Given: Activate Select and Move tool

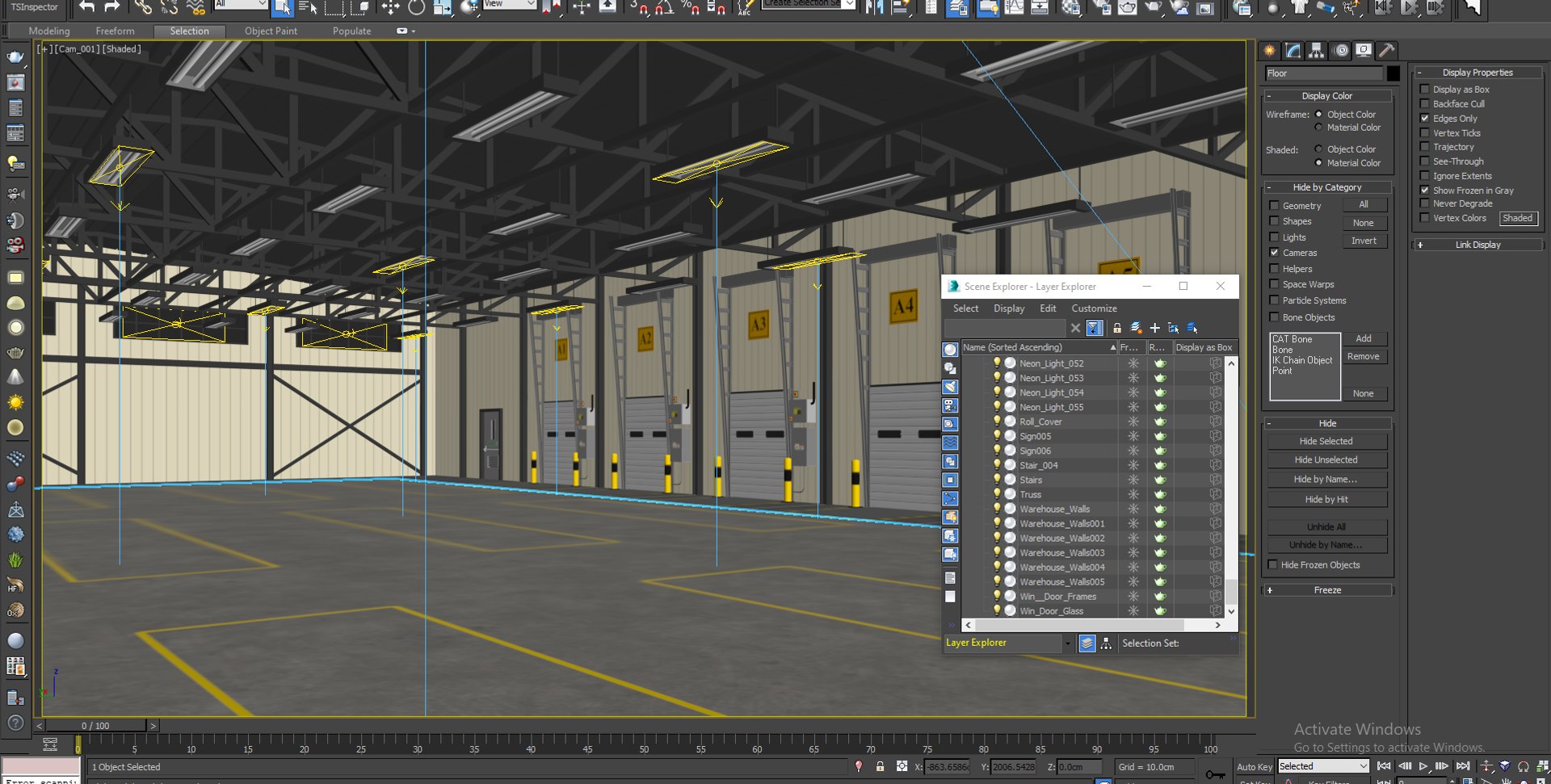Looking at the screenshot, I should (390, 7).
